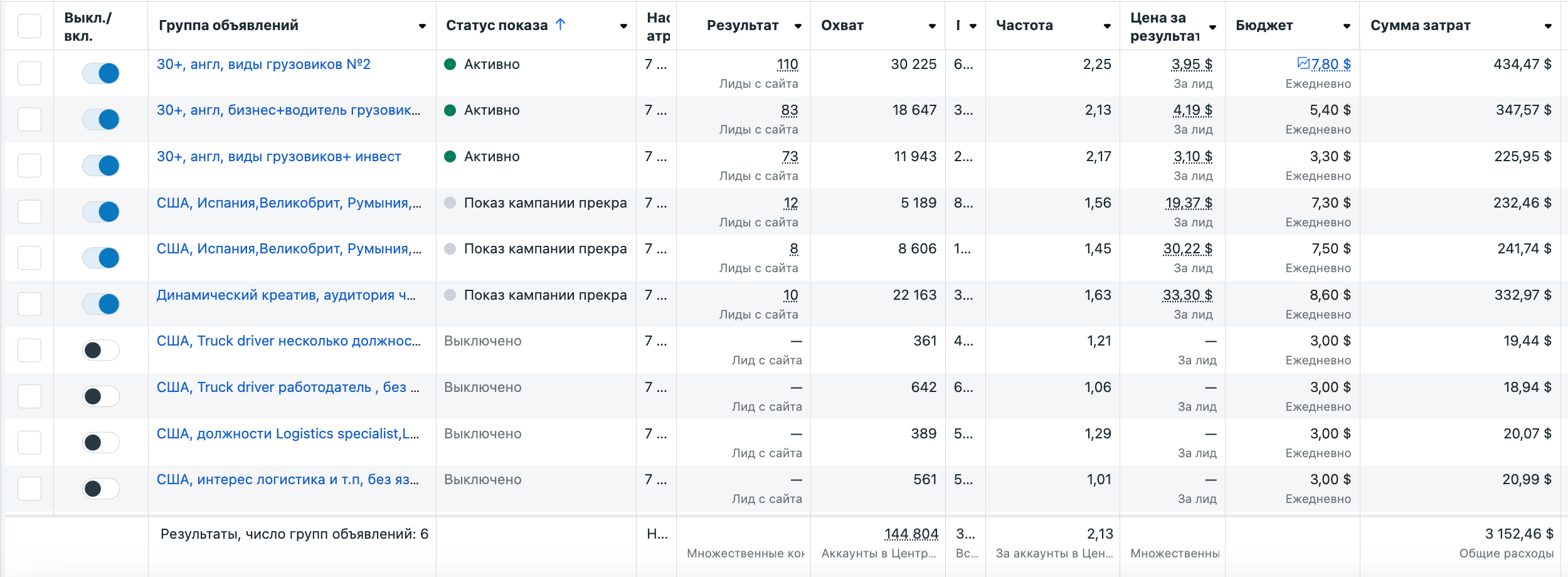This screenshot has width=1568, height=577.
Task: Enable the США, Truck driver несколько должностей ad set
Action: [x=101, y=350]
